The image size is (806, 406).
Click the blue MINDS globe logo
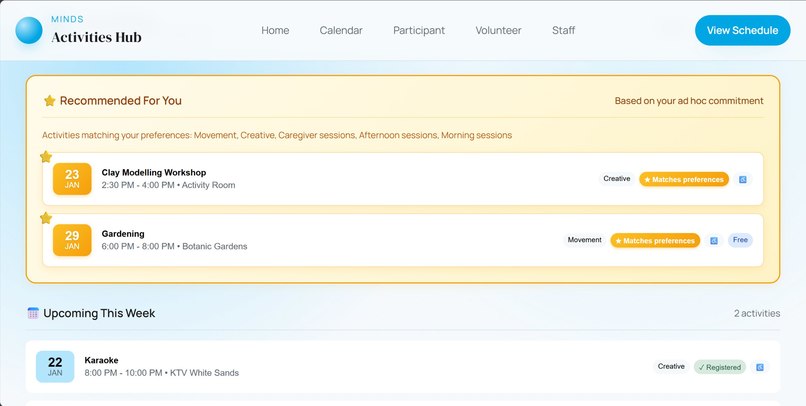pos(29,30)
